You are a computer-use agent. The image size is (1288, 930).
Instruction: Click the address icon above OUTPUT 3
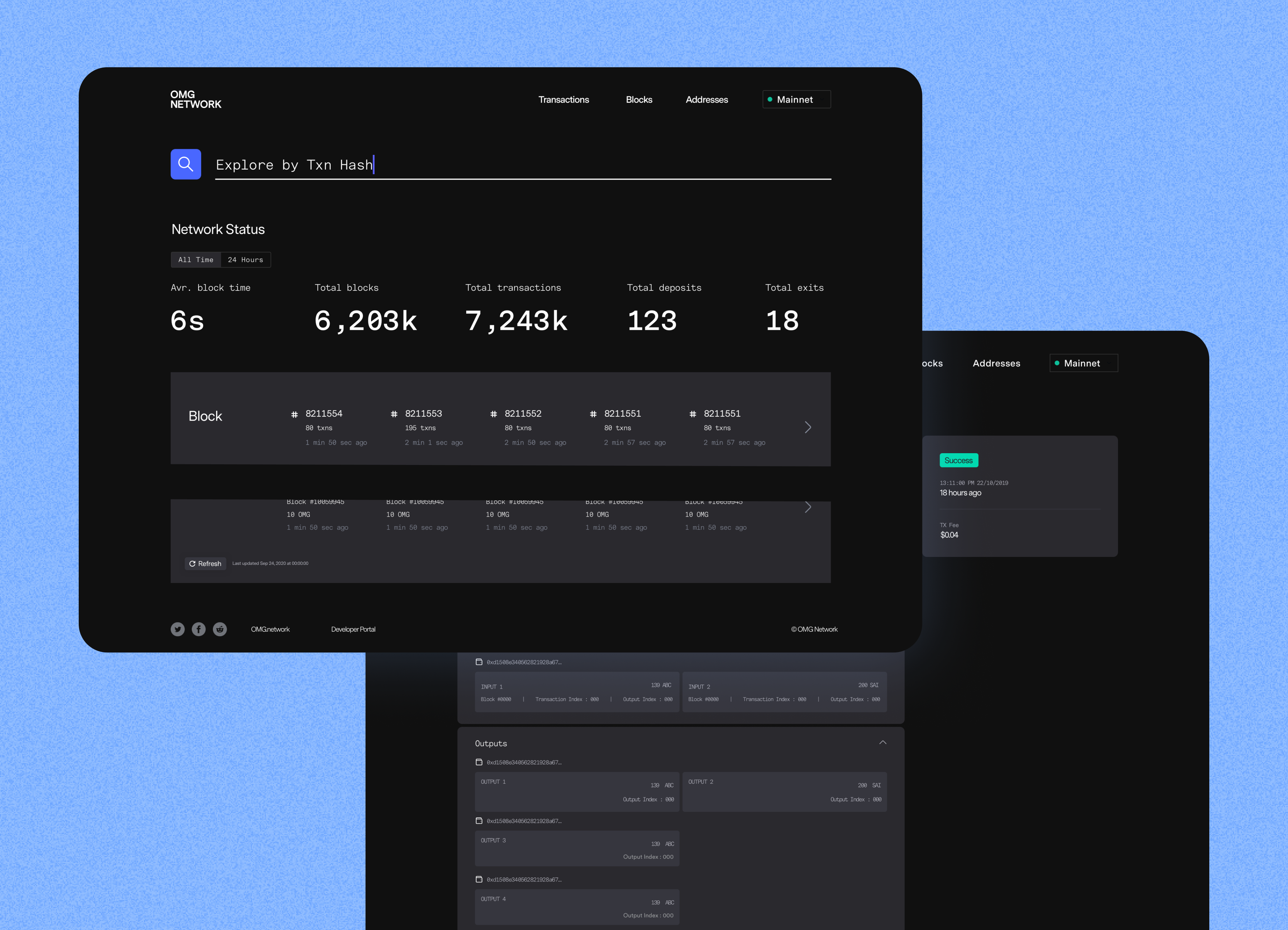click(x=479, y=821)
